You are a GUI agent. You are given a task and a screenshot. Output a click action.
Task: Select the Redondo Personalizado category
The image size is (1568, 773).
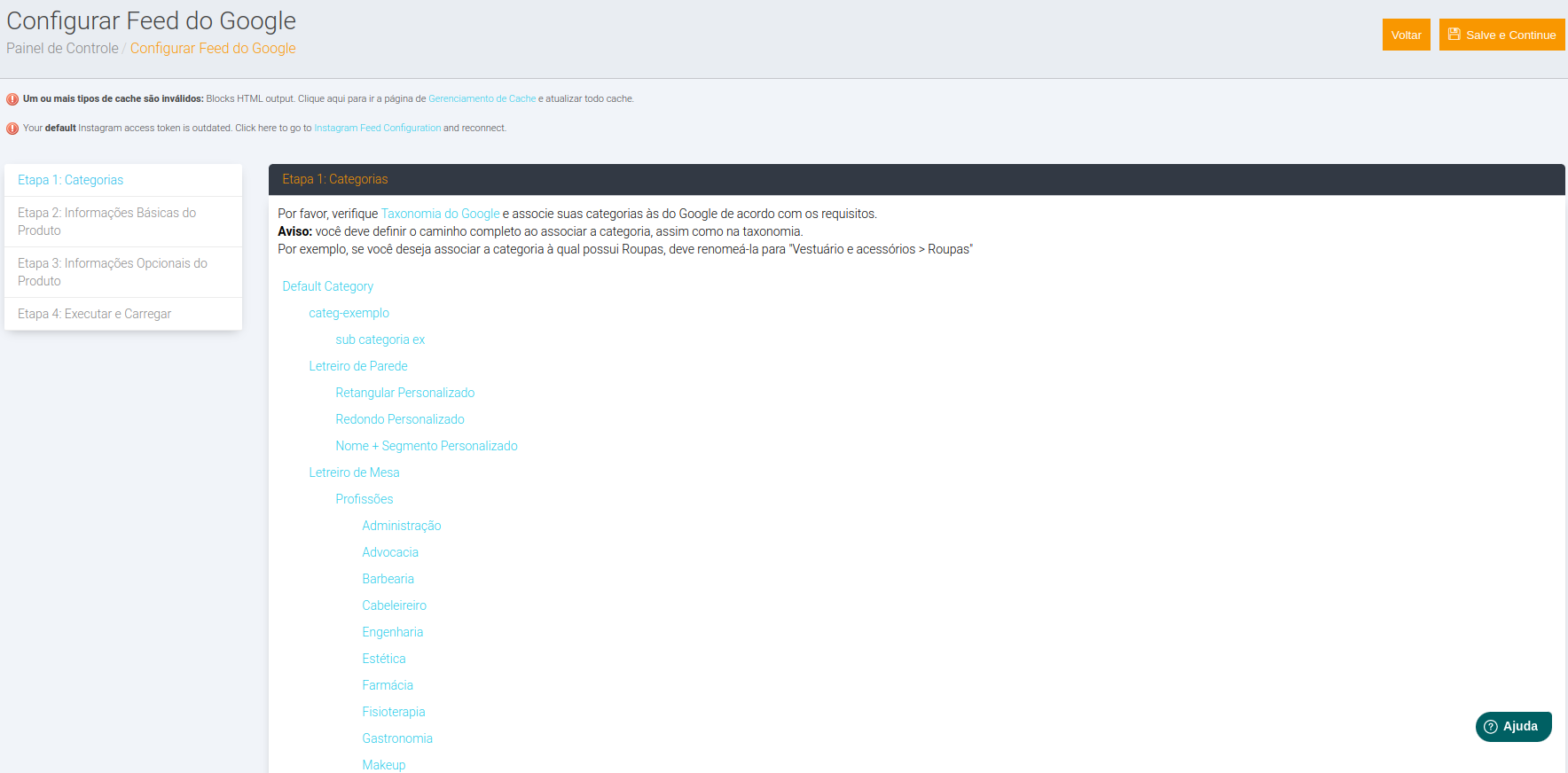pos(399,419)
